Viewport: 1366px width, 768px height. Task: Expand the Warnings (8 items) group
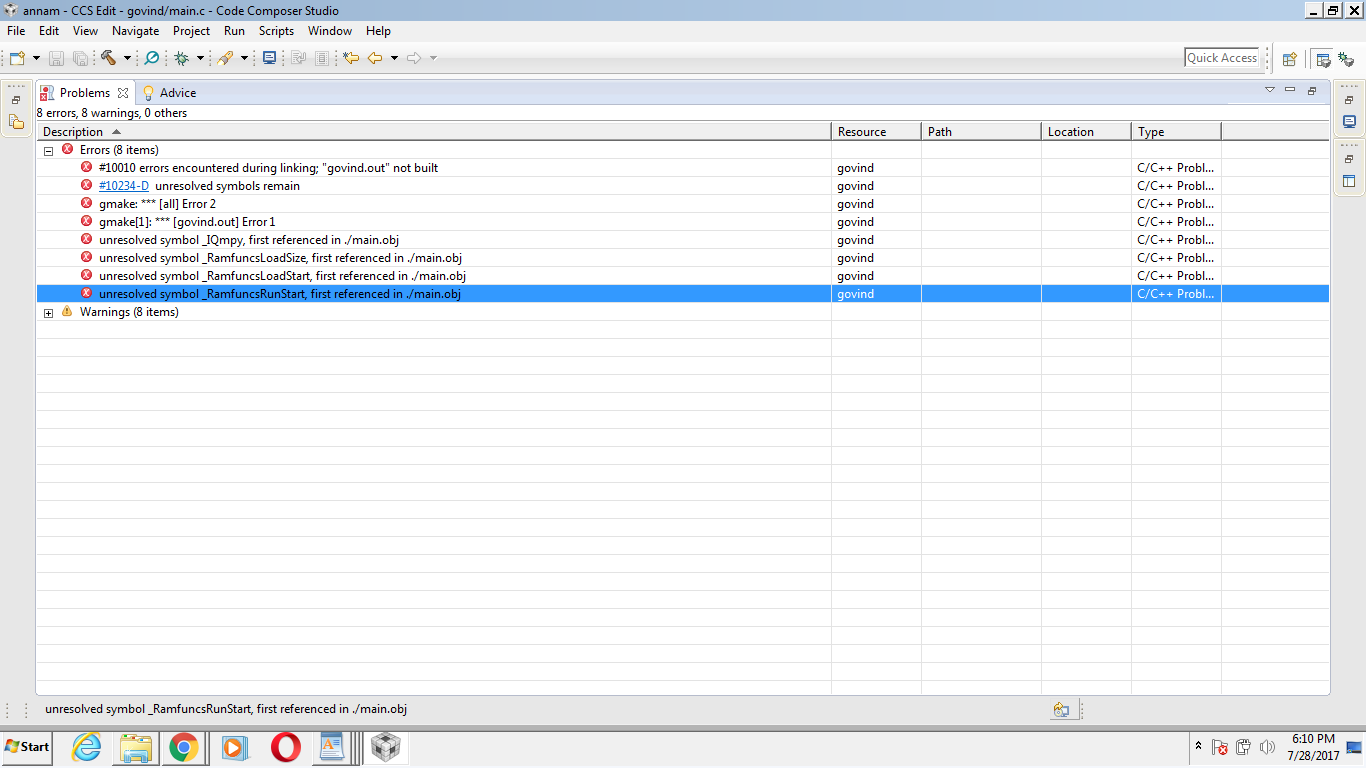[48, 313]
